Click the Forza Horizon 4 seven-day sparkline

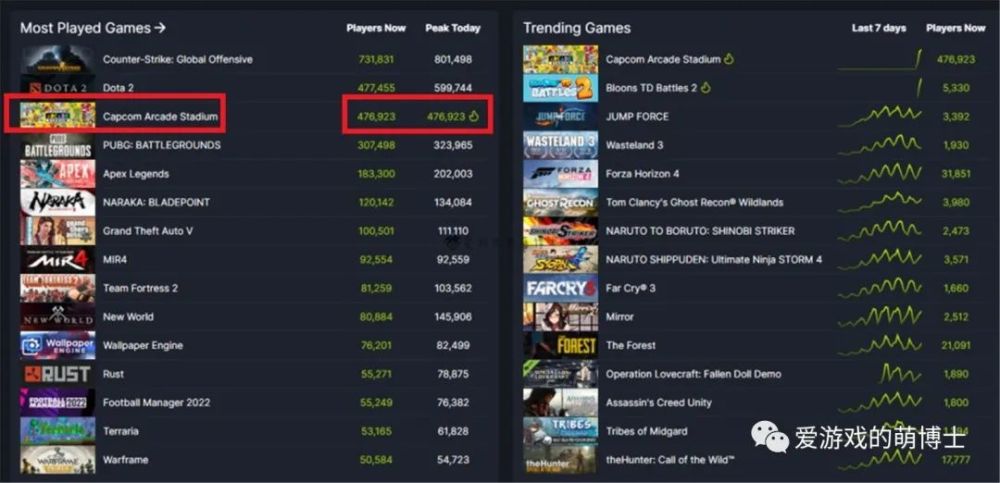coord(879,174)
